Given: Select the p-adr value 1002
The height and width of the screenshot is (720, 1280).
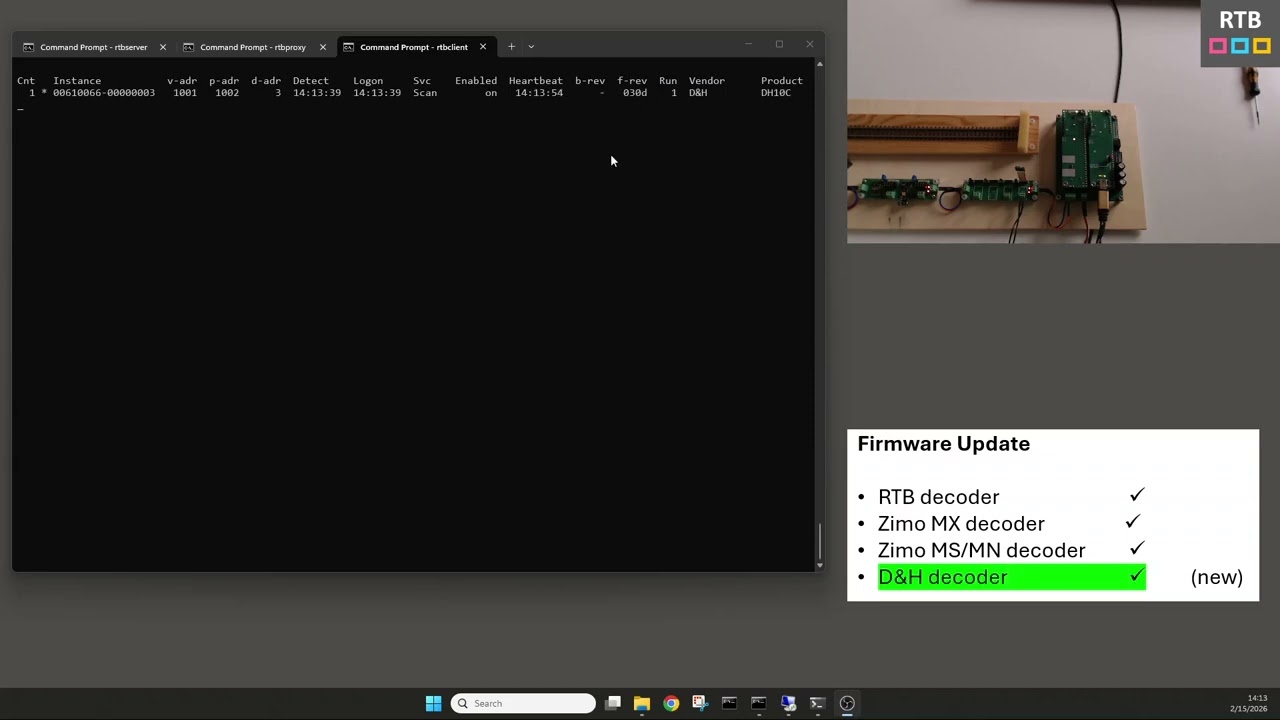Looking at the screenshot, I should (x=227, y=93).
